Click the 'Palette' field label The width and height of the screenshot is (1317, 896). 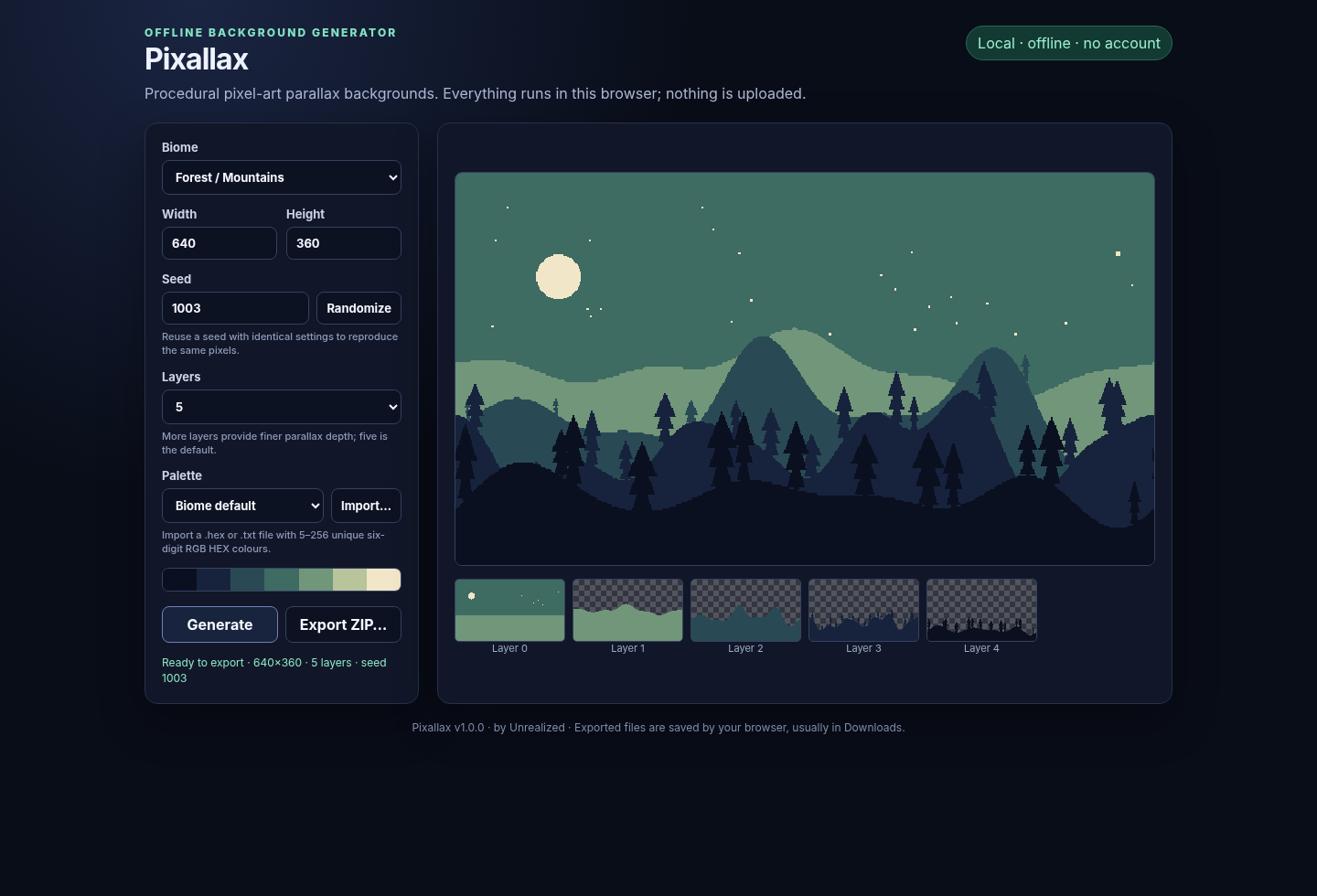[x=182, y=475]
